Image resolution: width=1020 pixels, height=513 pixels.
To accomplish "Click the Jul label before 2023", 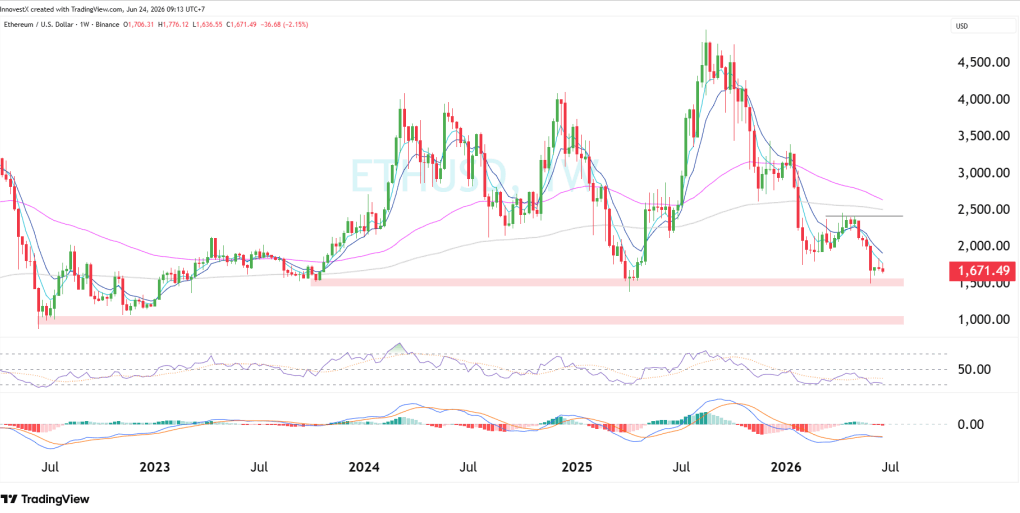I will [x=51, y=467].
